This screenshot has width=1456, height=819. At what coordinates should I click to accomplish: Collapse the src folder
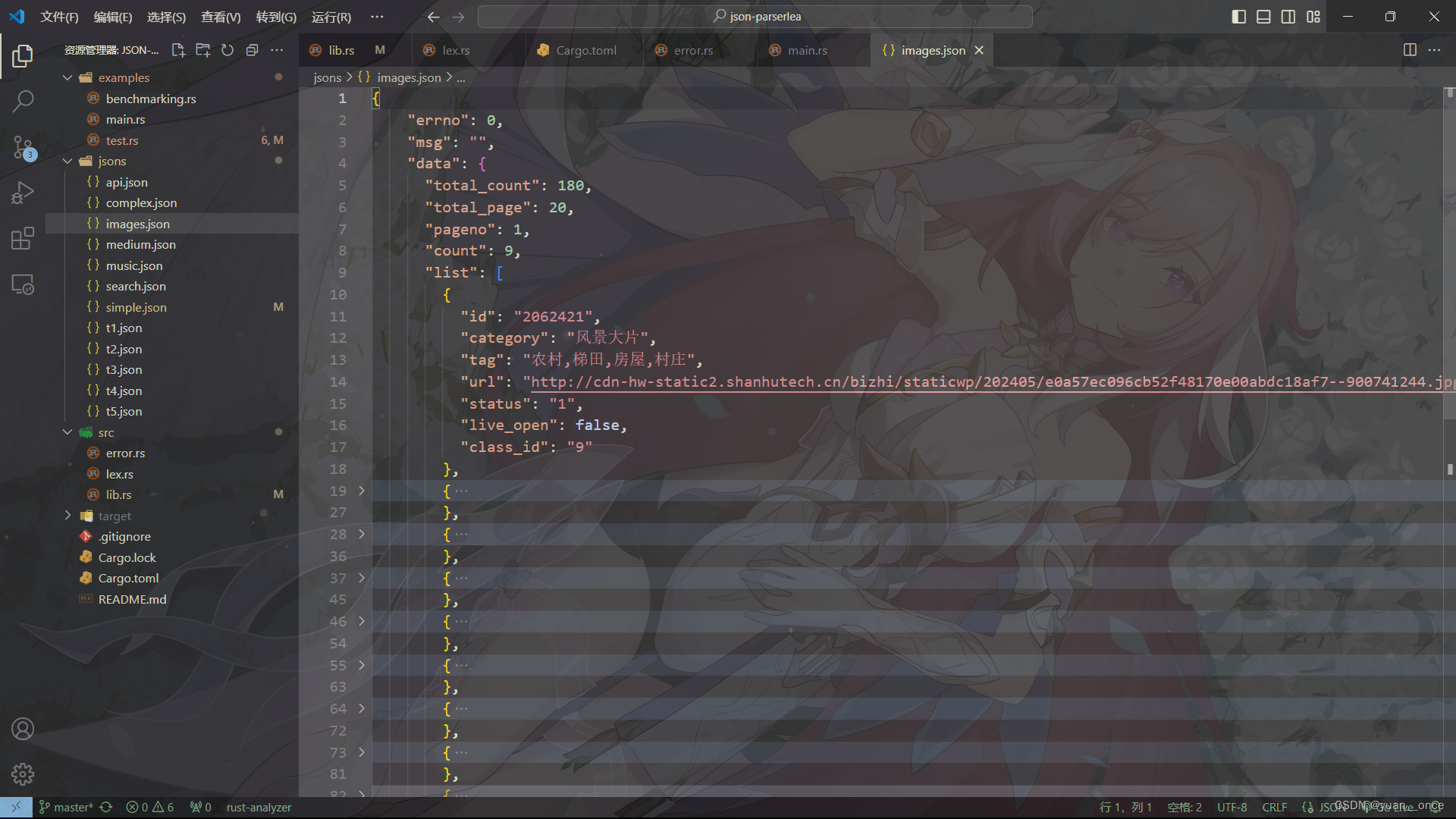click(67, 432)
